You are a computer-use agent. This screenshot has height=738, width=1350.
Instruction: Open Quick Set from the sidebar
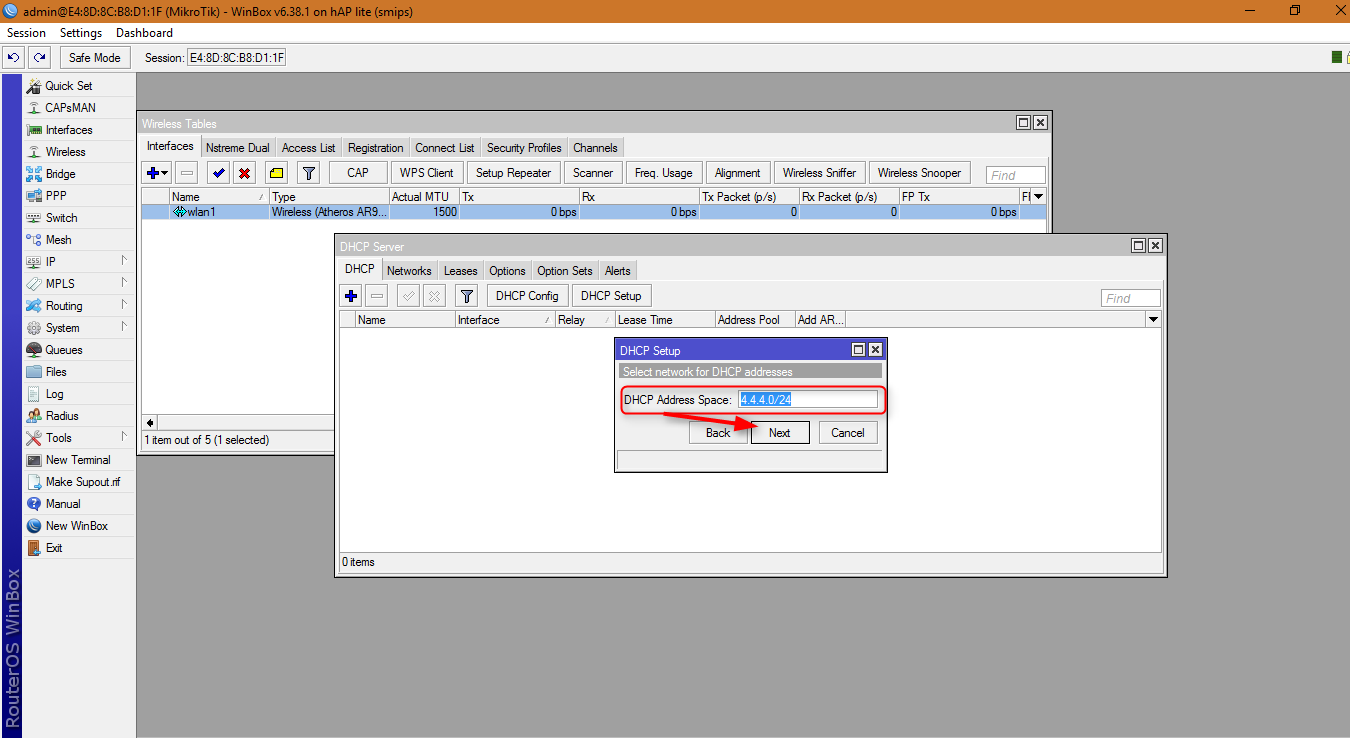click(x=66, y=85)
